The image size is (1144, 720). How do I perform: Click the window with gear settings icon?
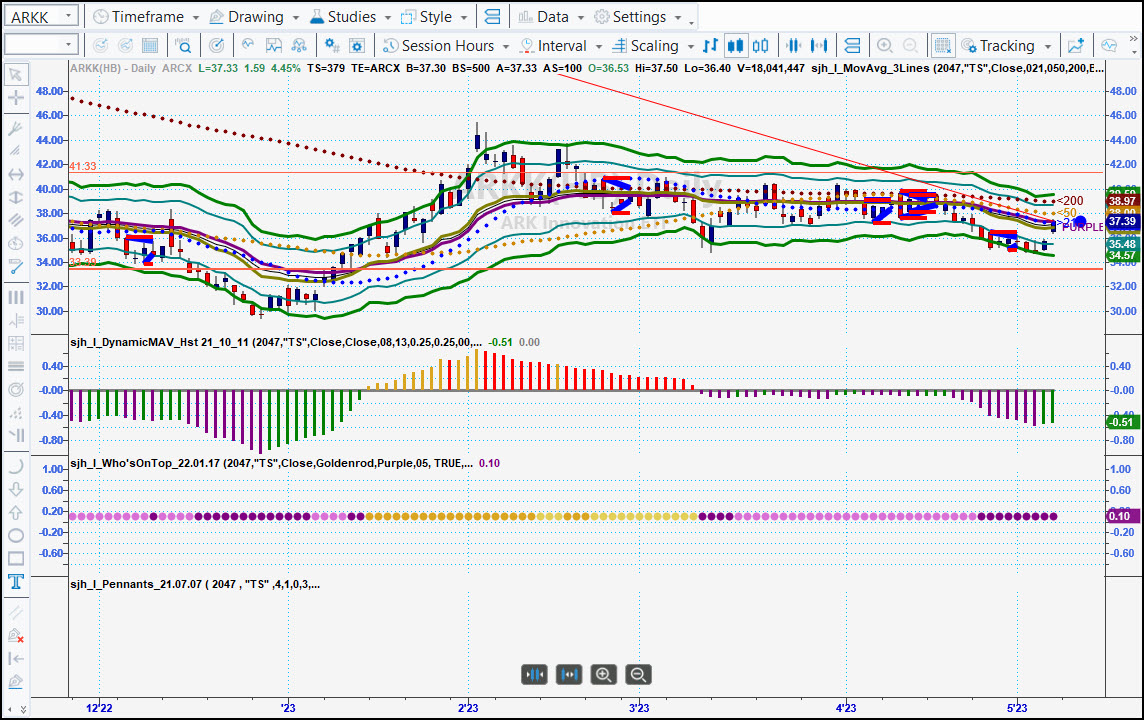tap(357, 45)
